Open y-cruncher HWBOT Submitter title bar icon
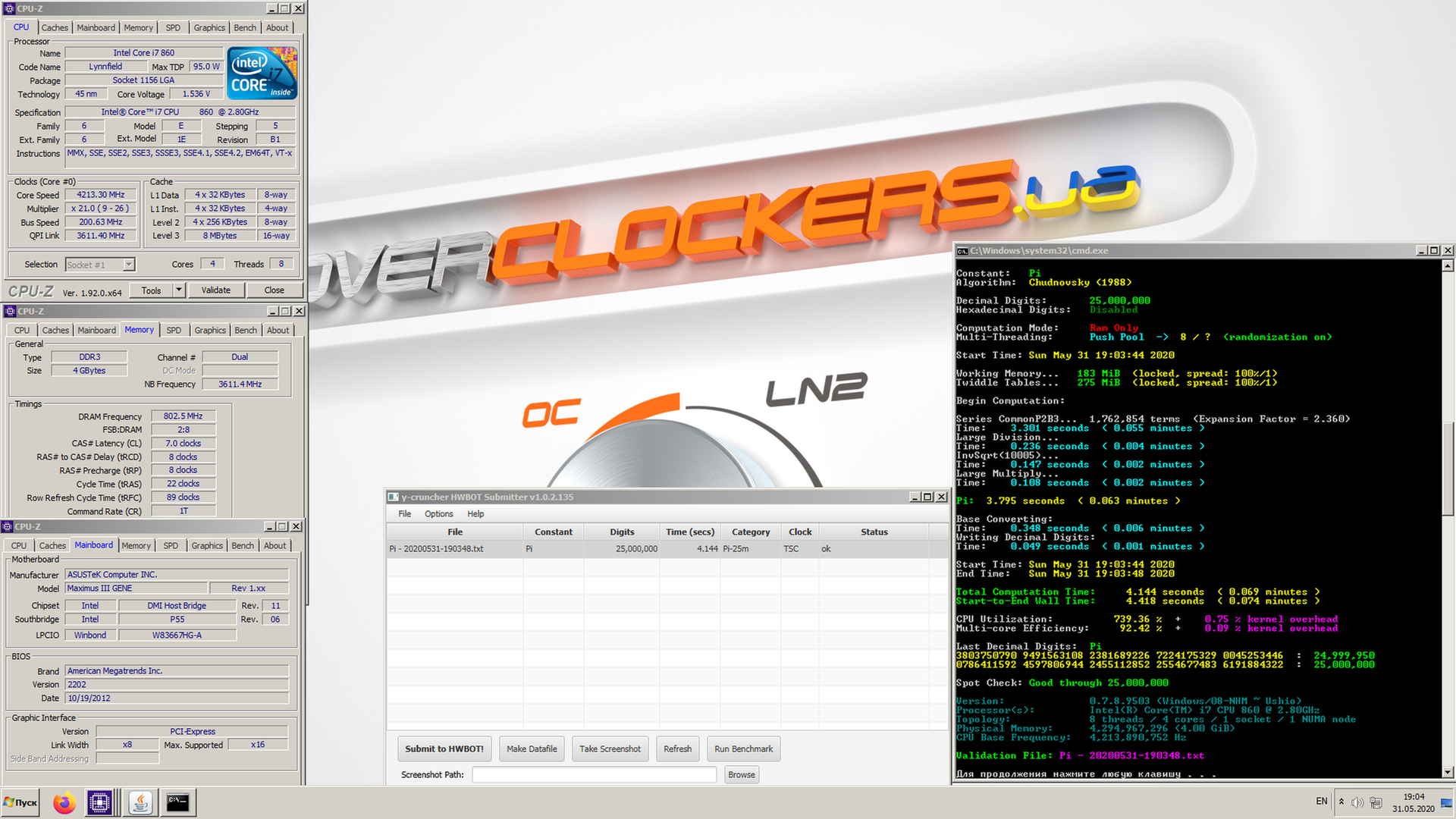Image resolution: width=1456 pixels, height=819 pixels. click(393, 497)
